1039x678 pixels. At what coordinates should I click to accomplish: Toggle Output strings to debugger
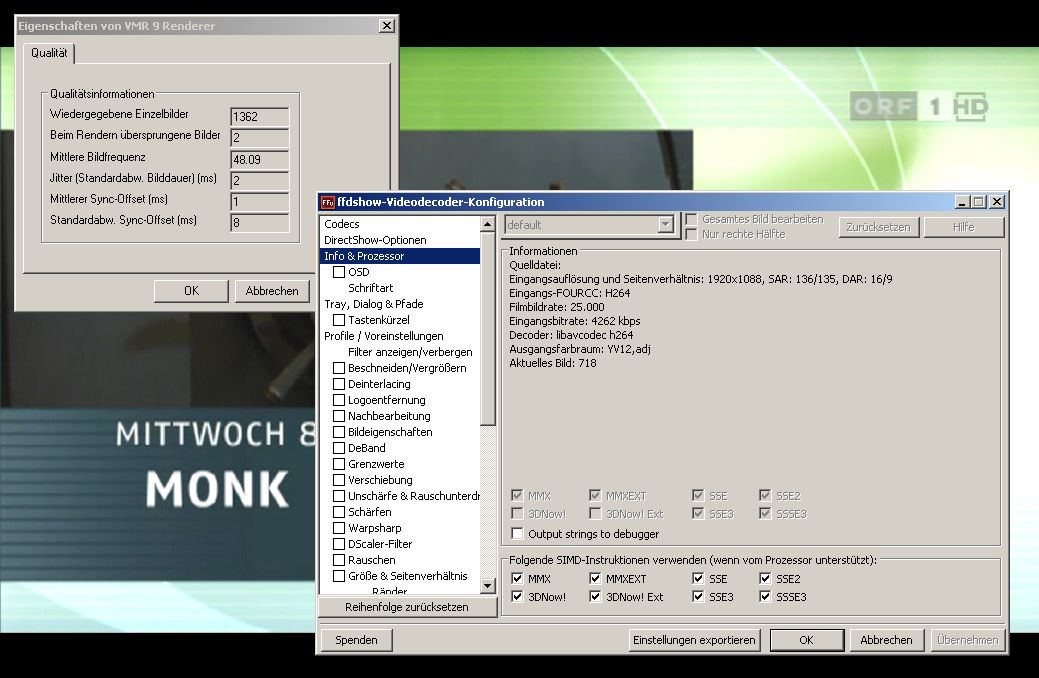[x=517, y=534]
